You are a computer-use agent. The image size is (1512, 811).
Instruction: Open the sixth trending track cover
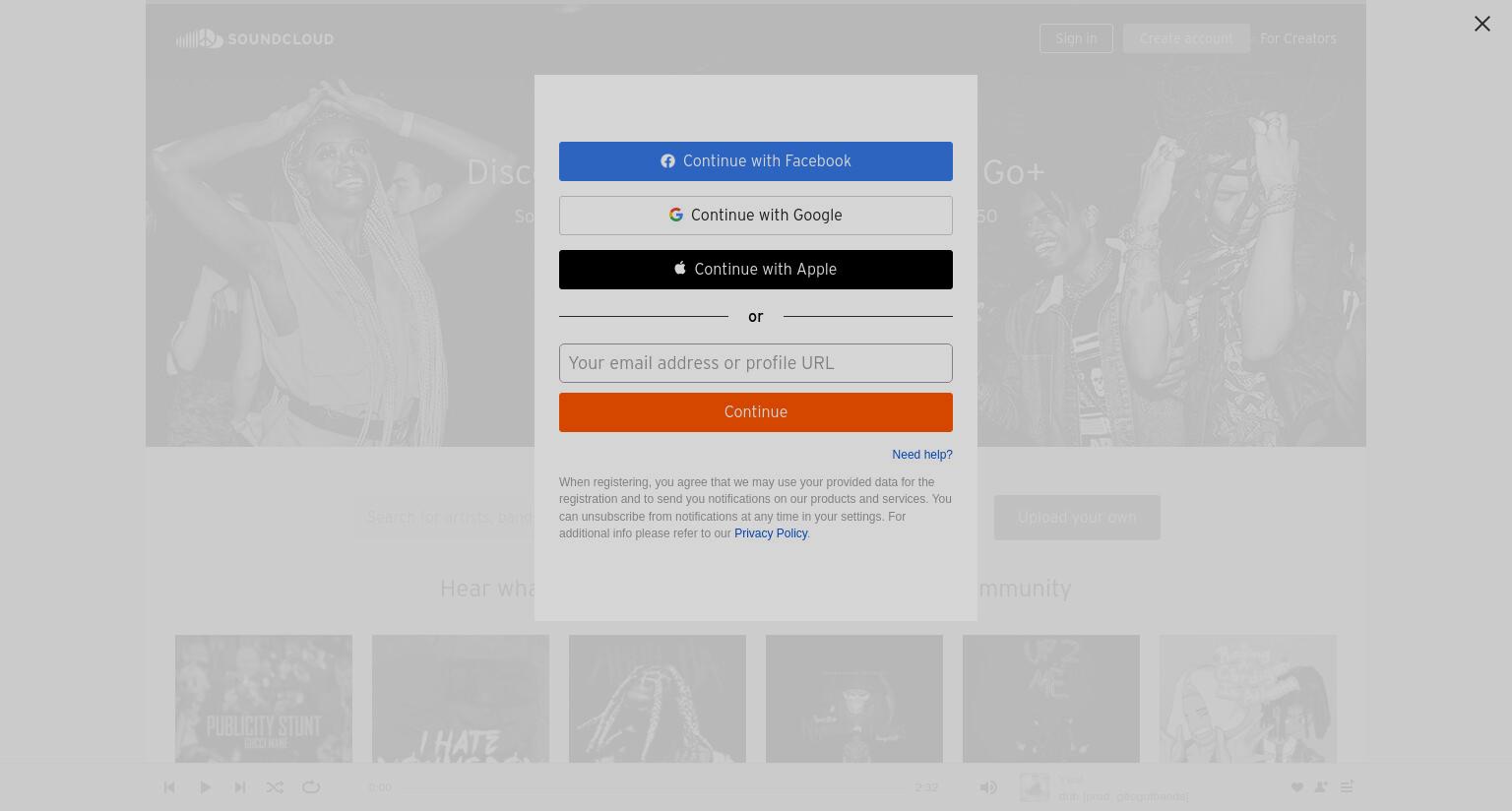click(1248, 699)
